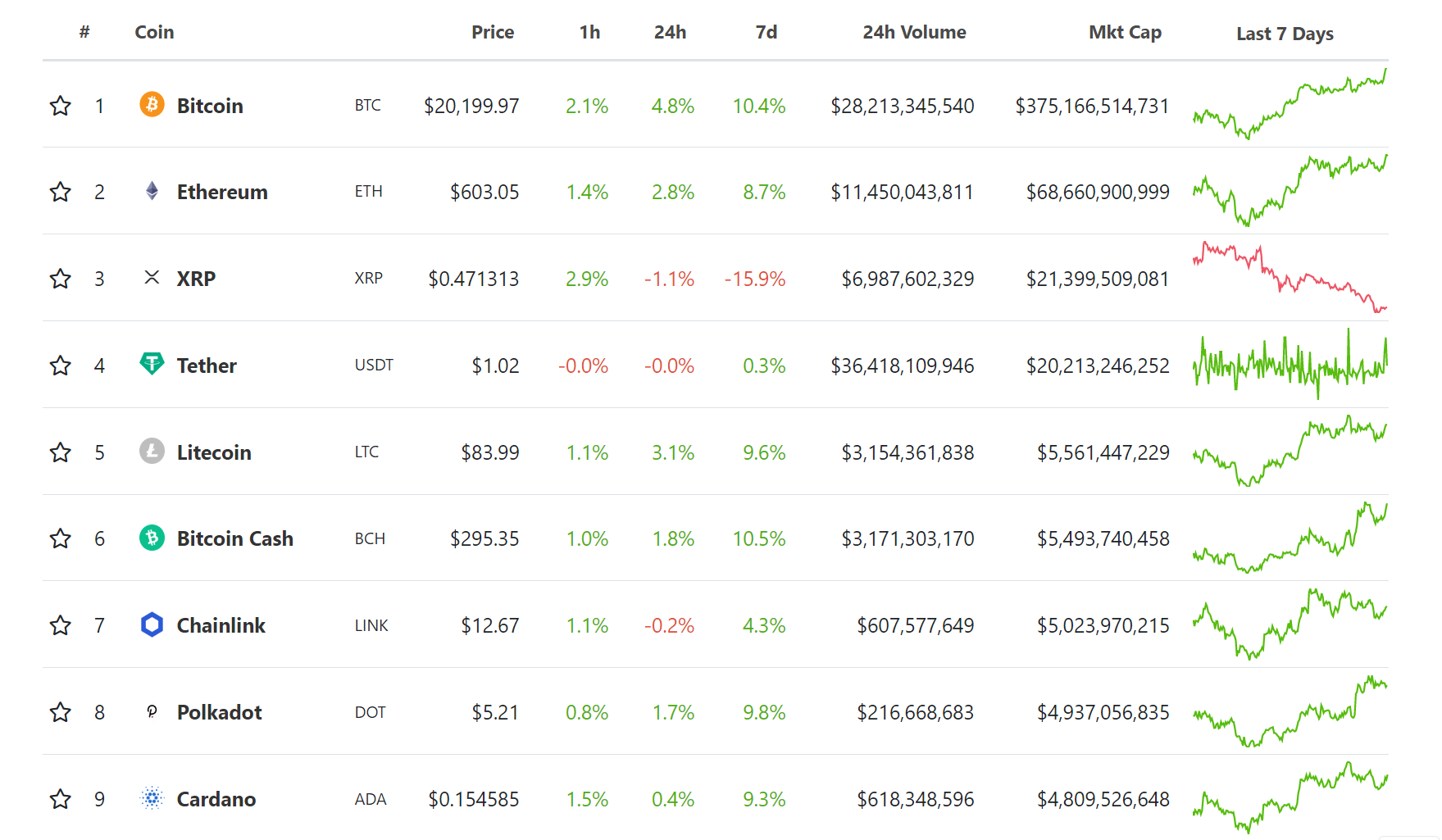This screenshot has height=840, width=1442.
Task: Click Cardano price $0.154585
Action: point(474,799)
